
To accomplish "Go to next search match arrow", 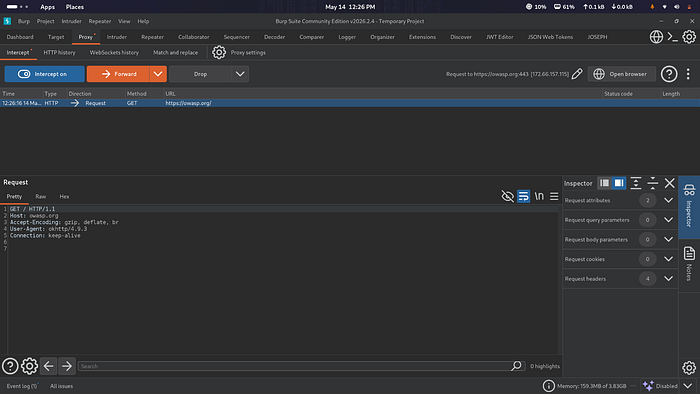I will (x=67, y=366).
